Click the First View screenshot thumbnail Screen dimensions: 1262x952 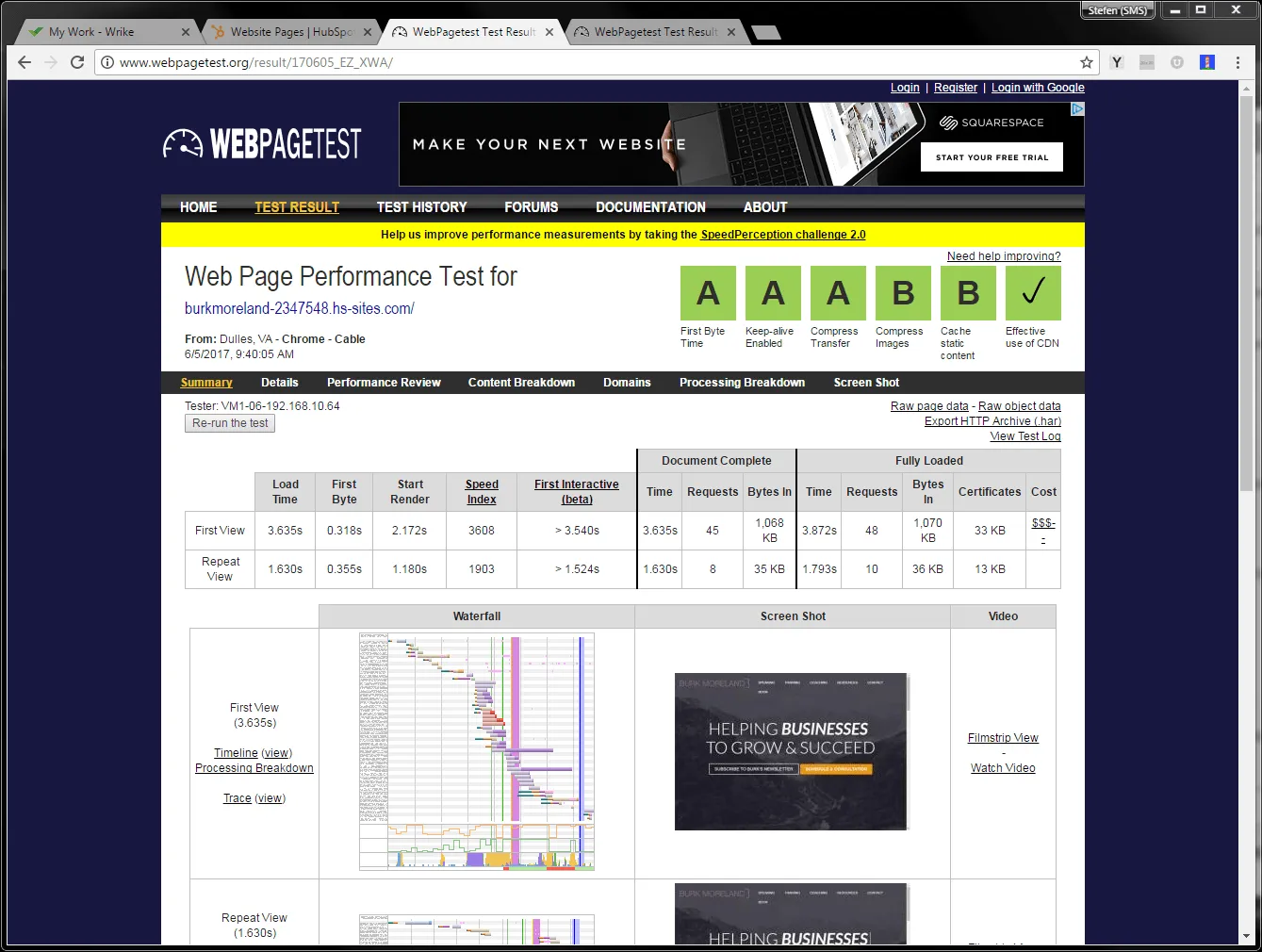click(791, 751)
